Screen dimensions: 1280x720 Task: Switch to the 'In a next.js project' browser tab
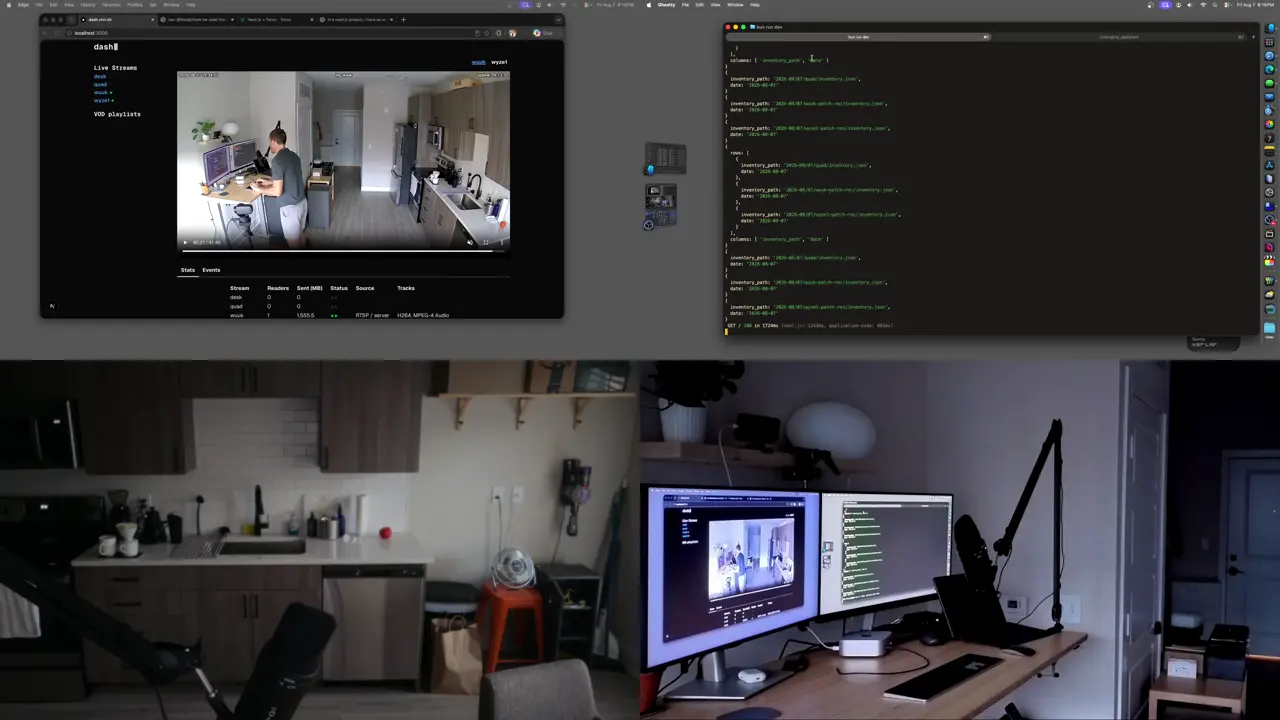tap(354, 19)
